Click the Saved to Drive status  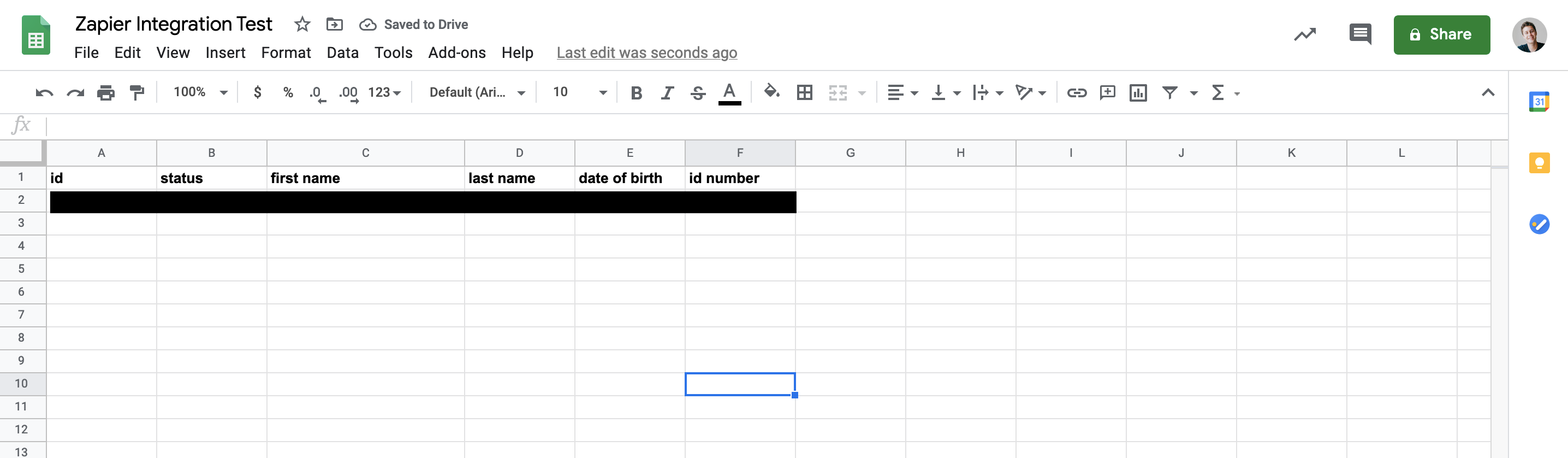[x=414, y=25]
